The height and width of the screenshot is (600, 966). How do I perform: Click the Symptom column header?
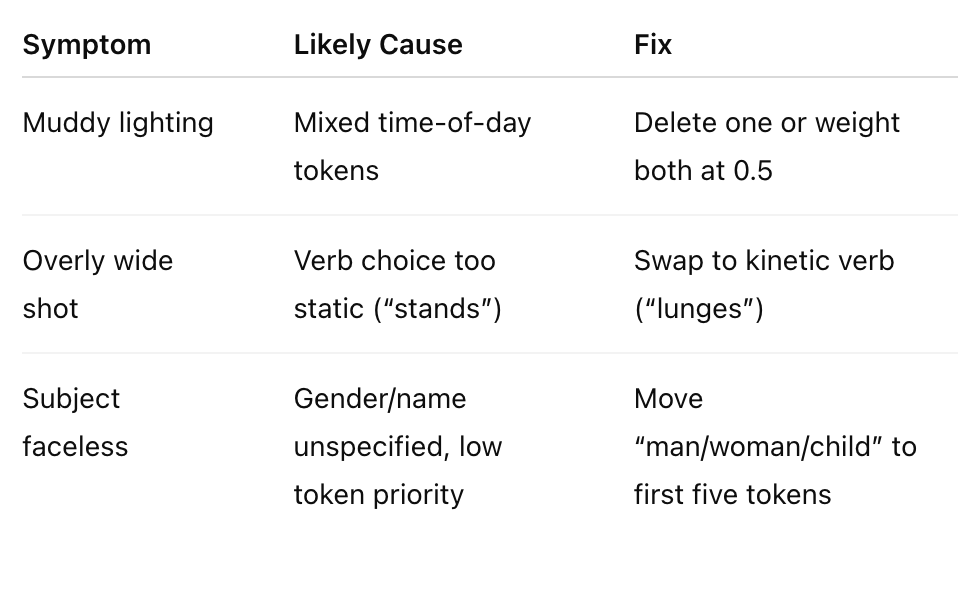click(86, 45)
